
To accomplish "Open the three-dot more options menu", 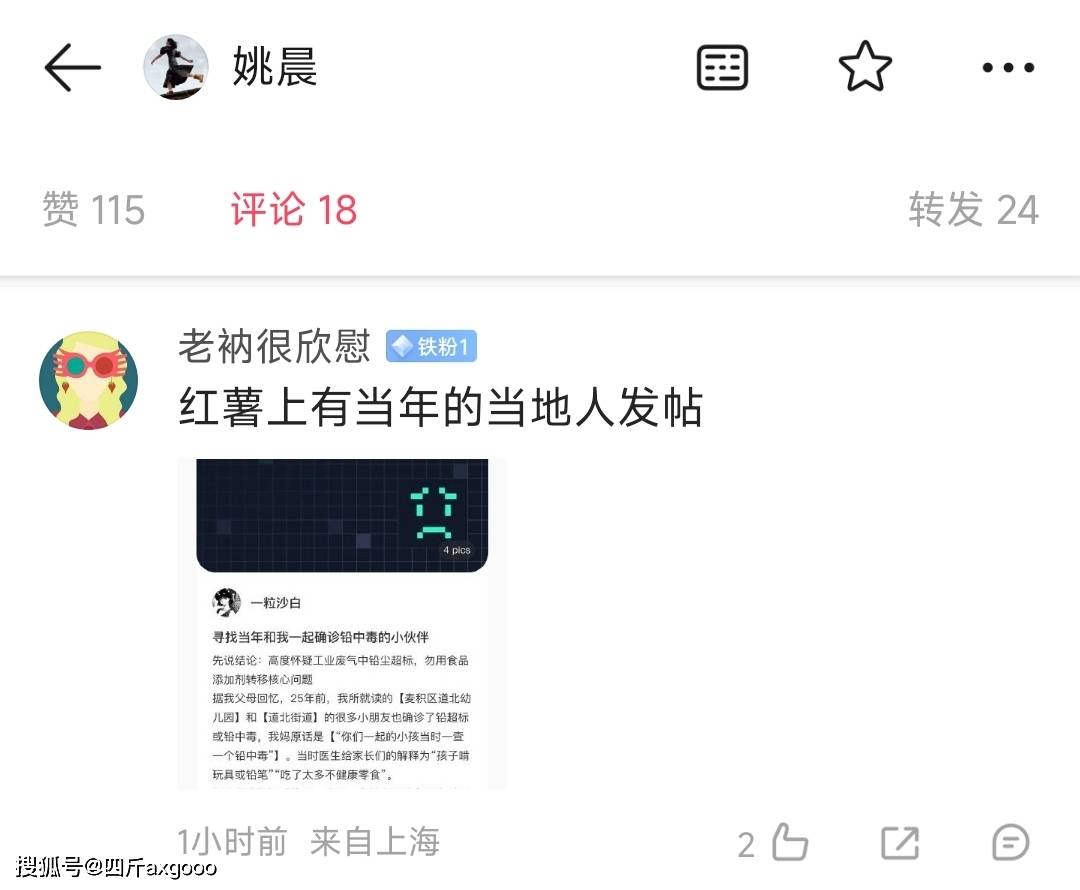I will [x=1008, y=68].
